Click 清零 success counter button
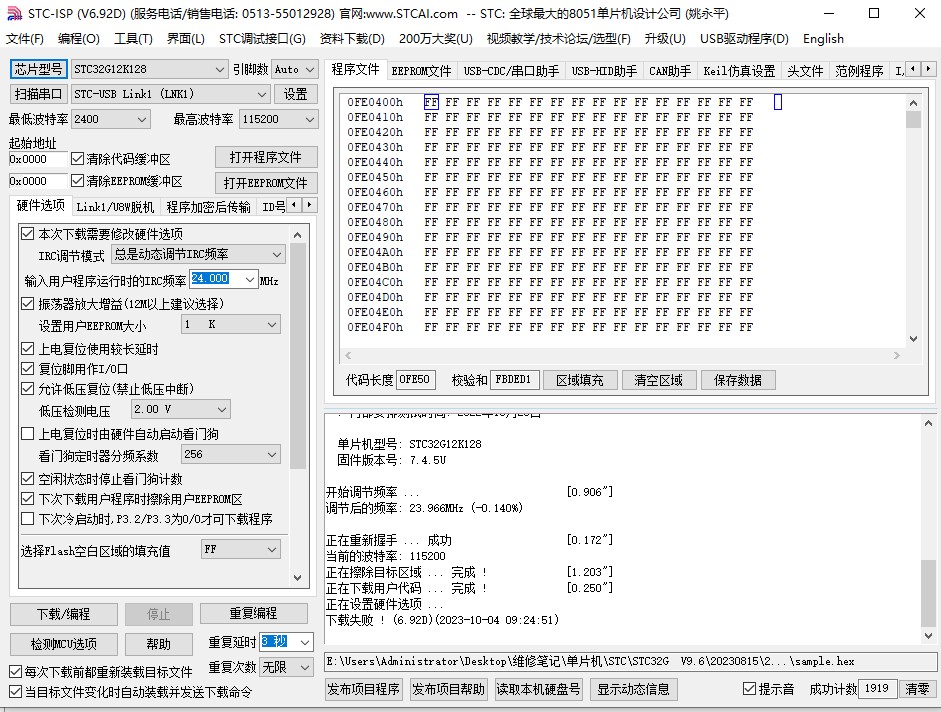 point(917,689)
